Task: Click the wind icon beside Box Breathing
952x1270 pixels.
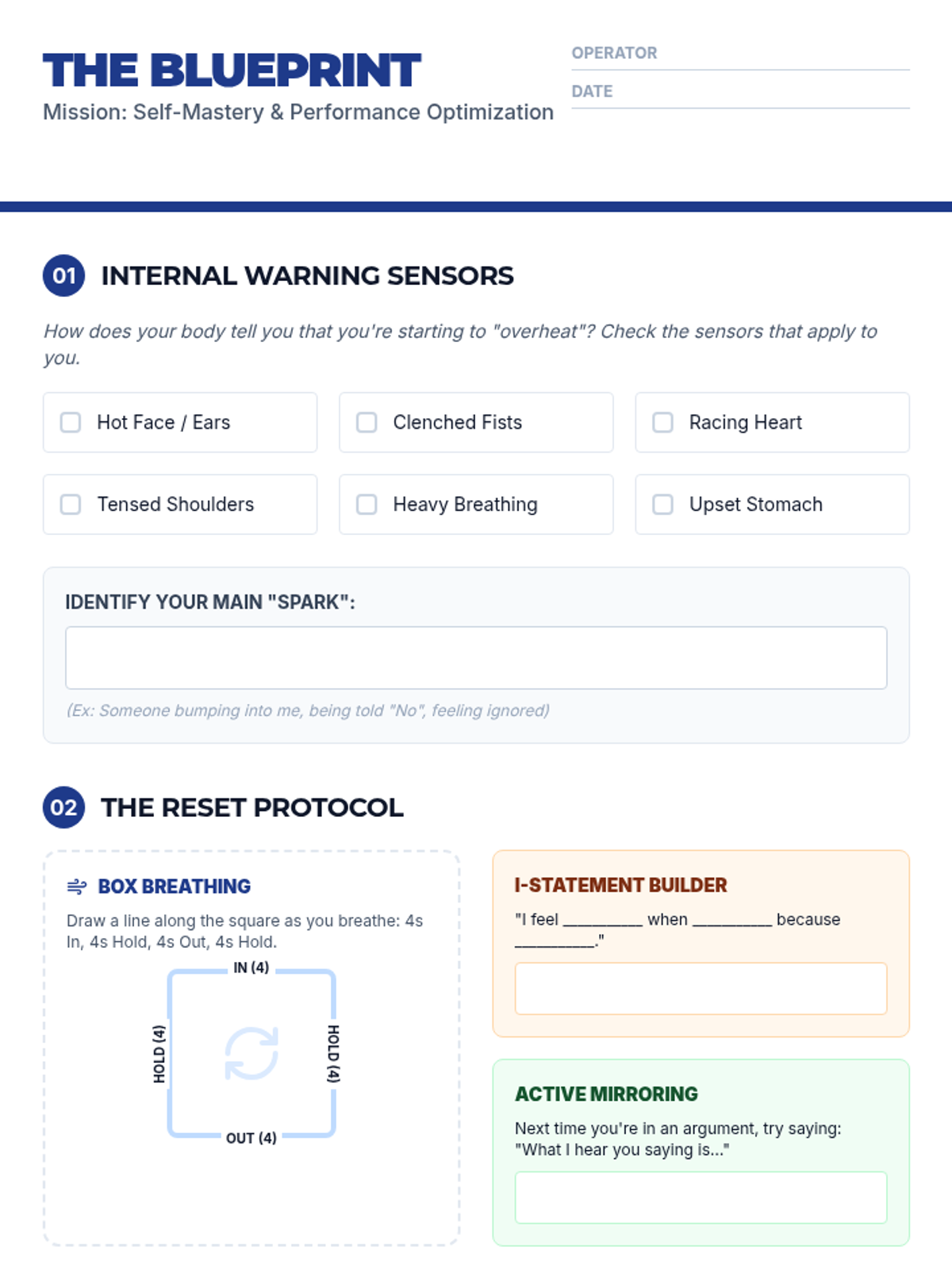Action: pos(77,887)
